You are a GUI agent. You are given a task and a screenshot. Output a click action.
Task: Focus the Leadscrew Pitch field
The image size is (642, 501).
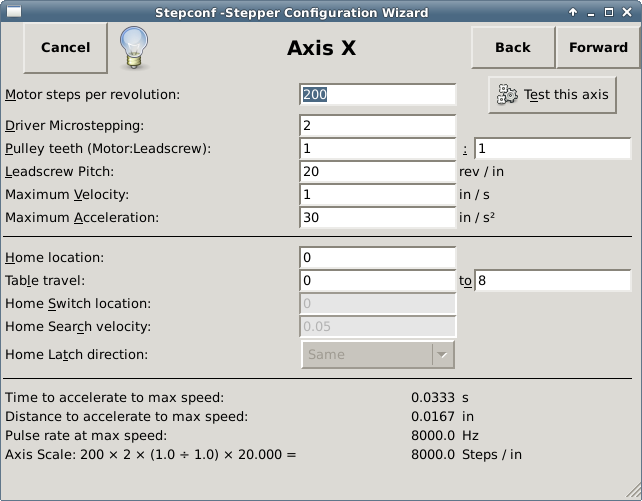[x=377, y=172]
